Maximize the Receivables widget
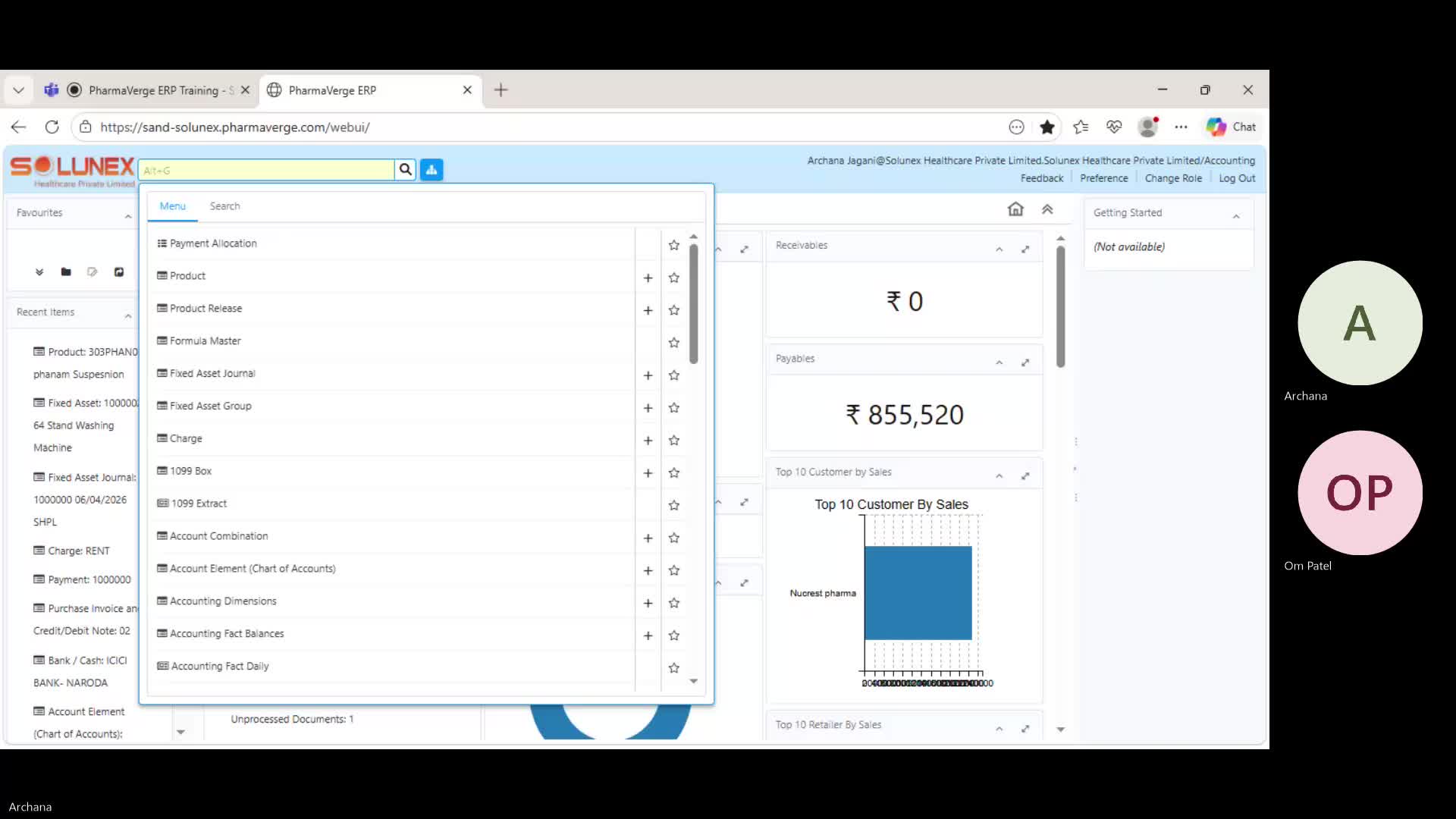The width and height of the screenshot is (1456, 819). 1025,249
